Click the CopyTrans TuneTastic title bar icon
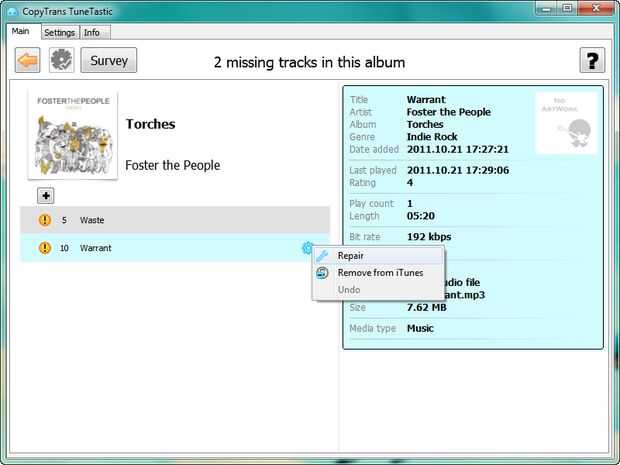Image resolution: width=620 pixels, height=465 pixels. [13, 12]
